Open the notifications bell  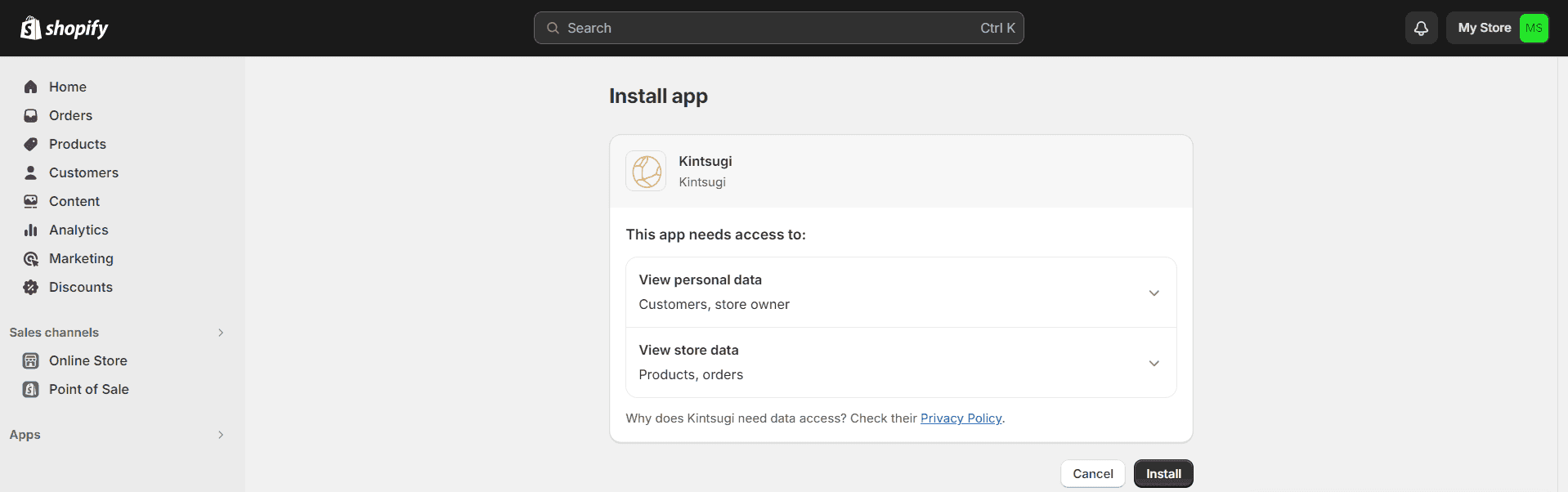pyautogui.click(x=1421, y=28)
